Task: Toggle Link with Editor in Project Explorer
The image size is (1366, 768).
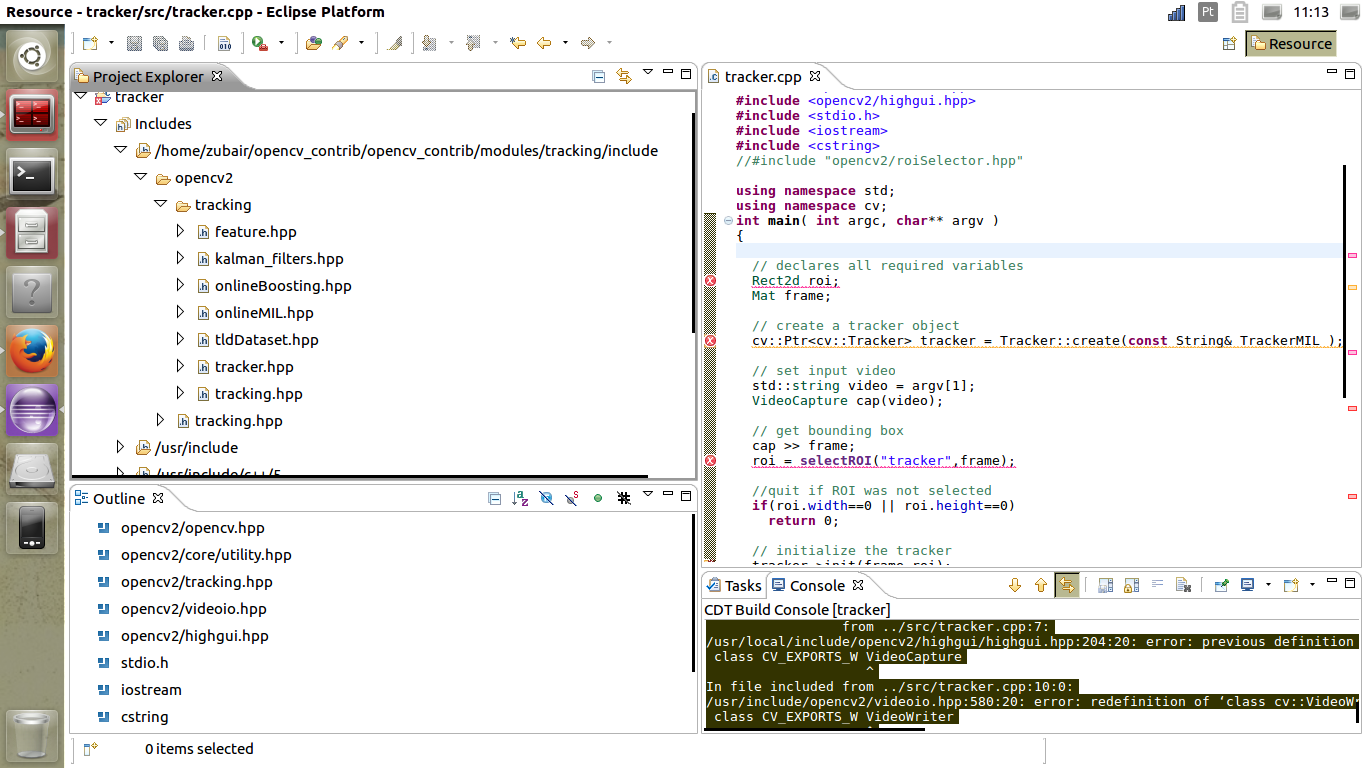Action: [x=624, y=76]
